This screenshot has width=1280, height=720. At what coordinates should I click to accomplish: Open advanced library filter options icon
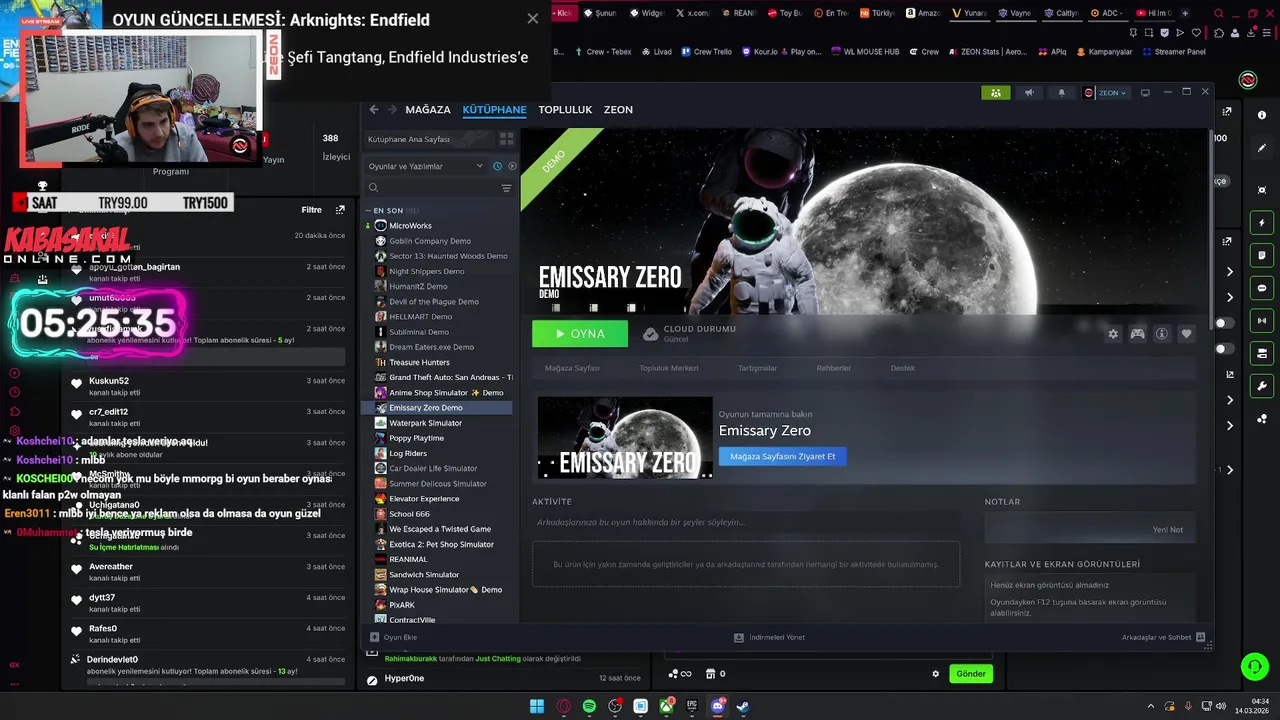506,188
